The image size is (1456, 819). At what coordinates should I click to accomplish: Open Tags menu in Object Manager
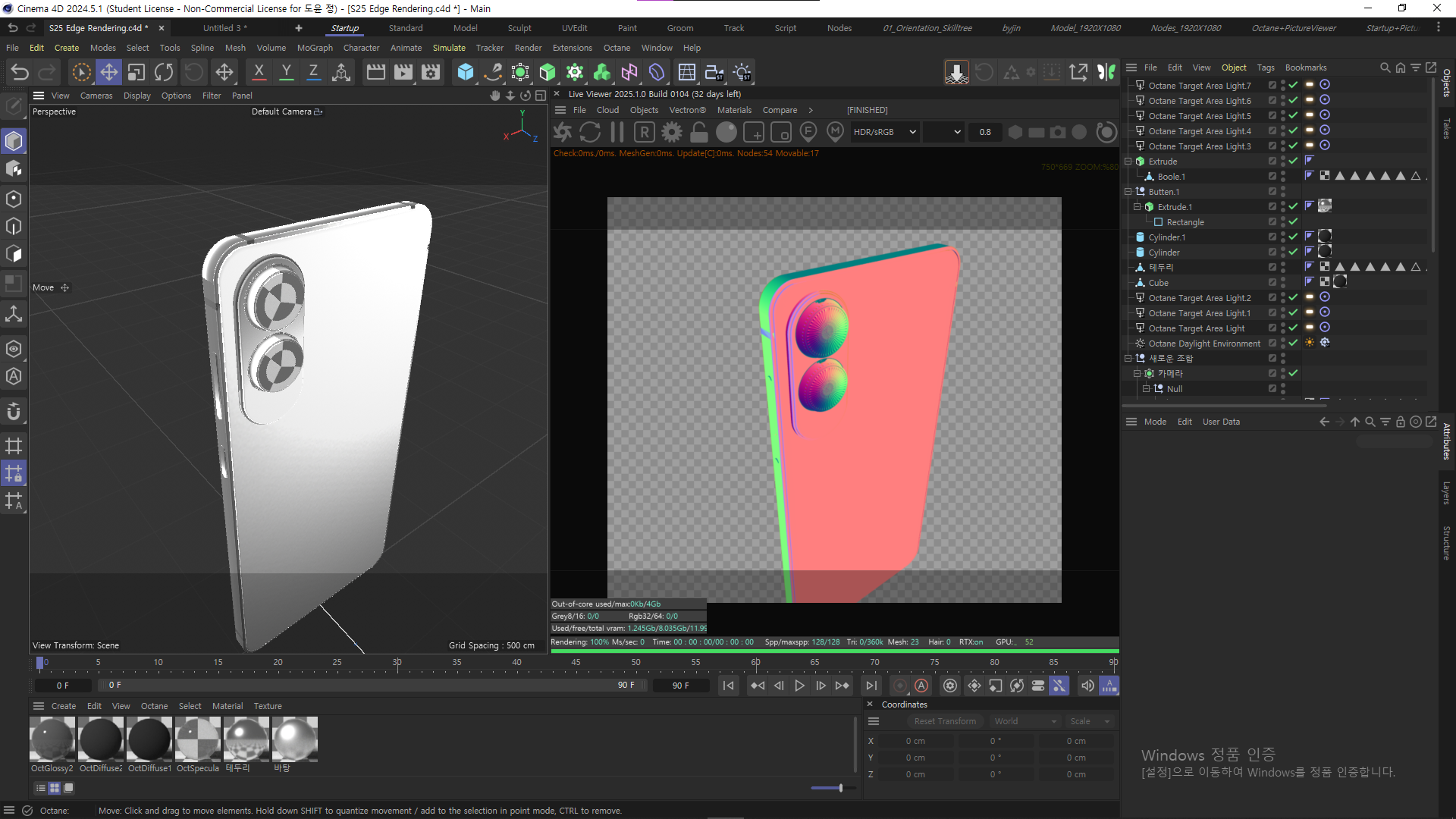coord(1266,67)
